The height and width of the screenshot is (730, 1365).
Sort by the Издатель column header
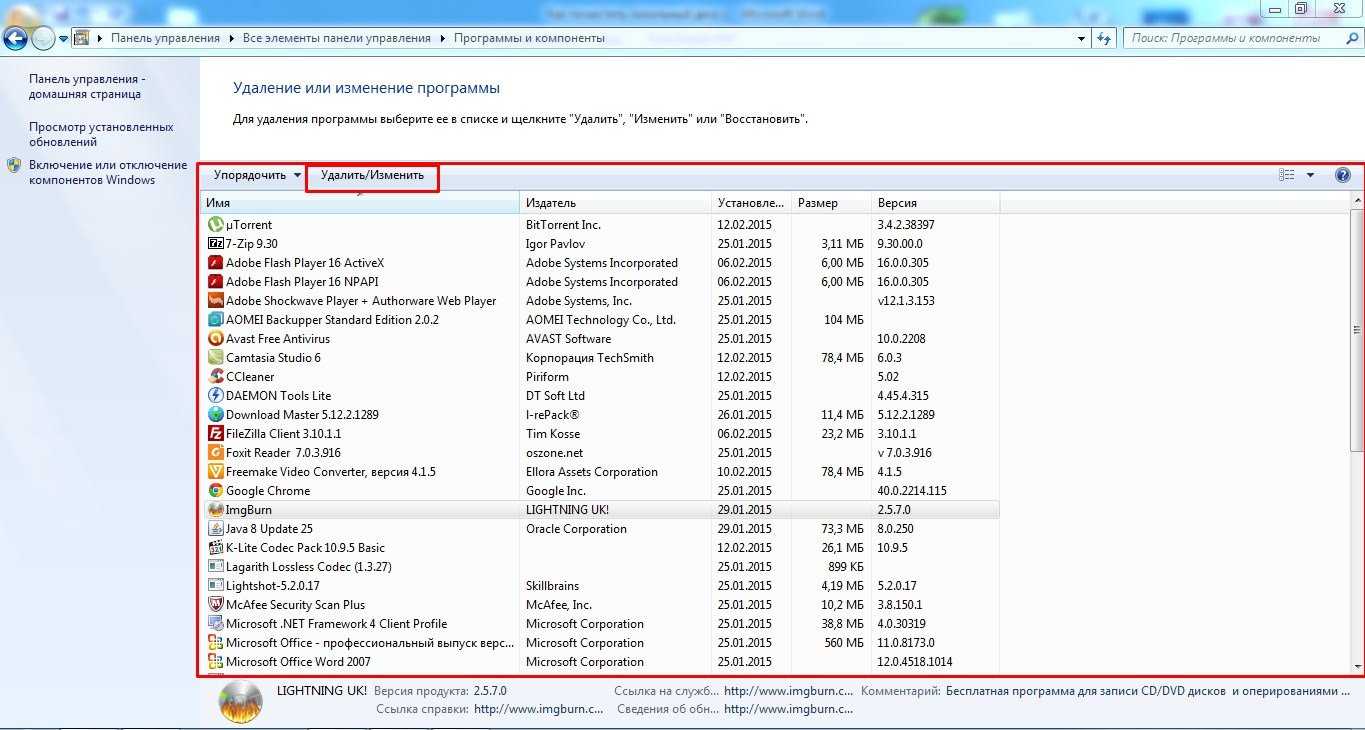click(x=615, y=203)
